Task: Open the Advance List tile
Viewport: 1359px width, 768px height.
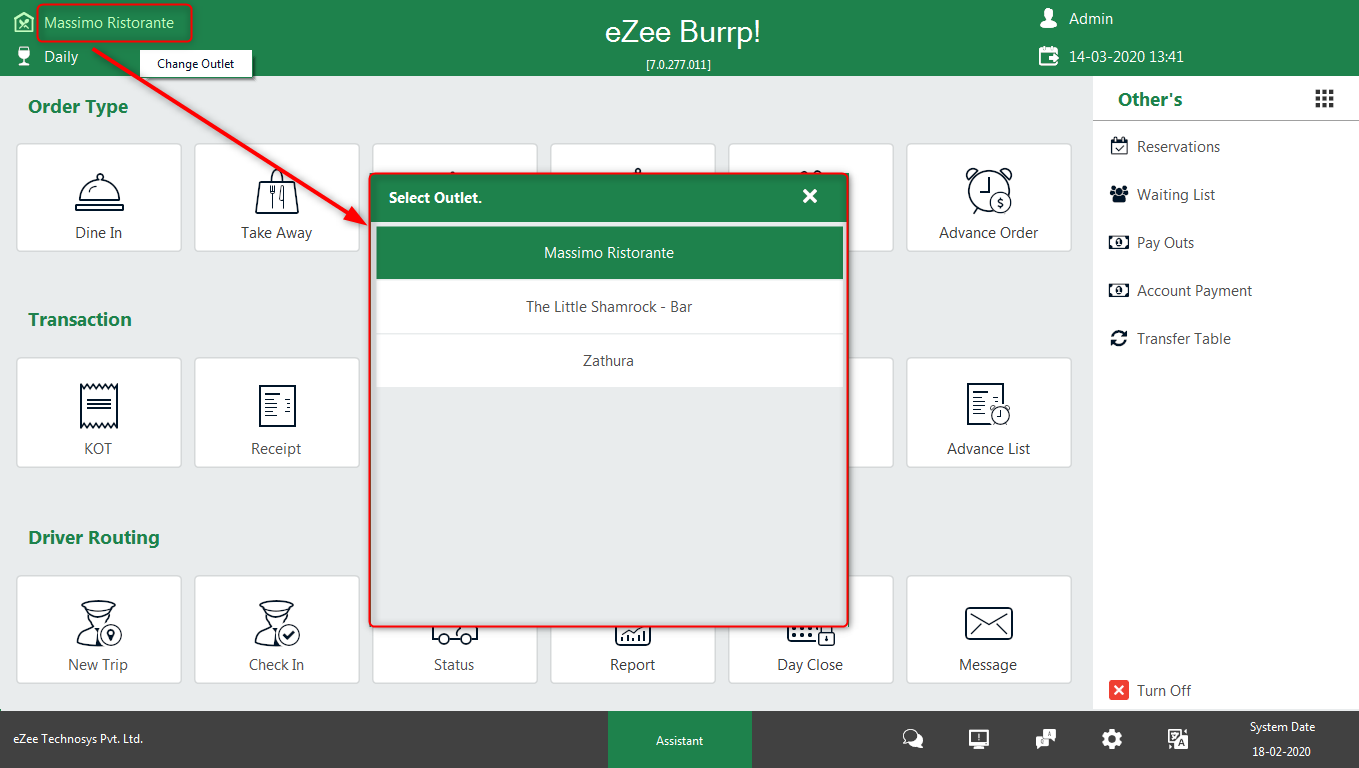Action: pos(988,412)
